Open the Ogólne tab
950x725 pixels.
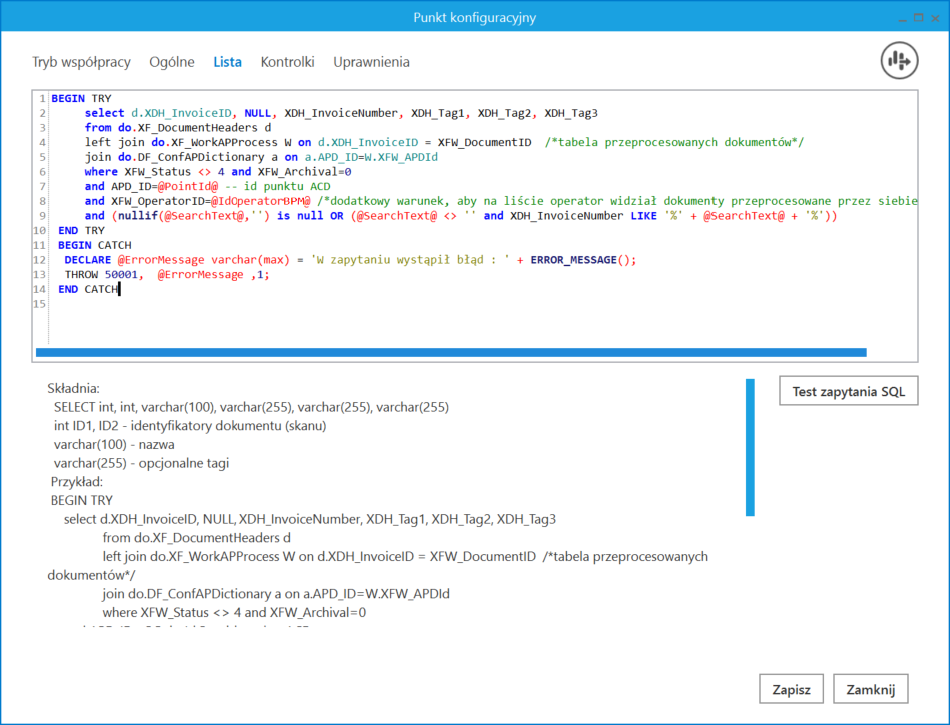pyautogui.click(x=171, y=62)
